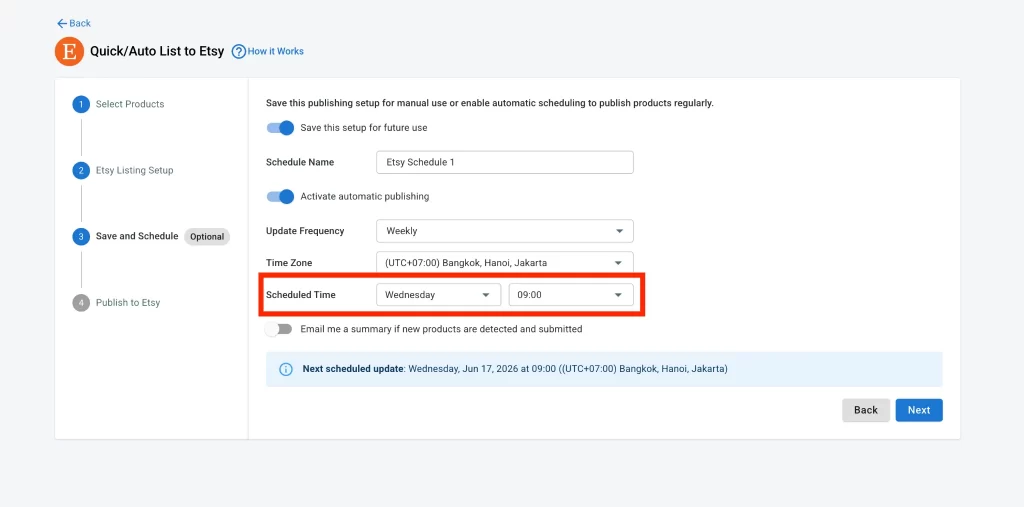Enable email summary toggle
This screenshot has width=1024, height=507.
tap(279, 329)
